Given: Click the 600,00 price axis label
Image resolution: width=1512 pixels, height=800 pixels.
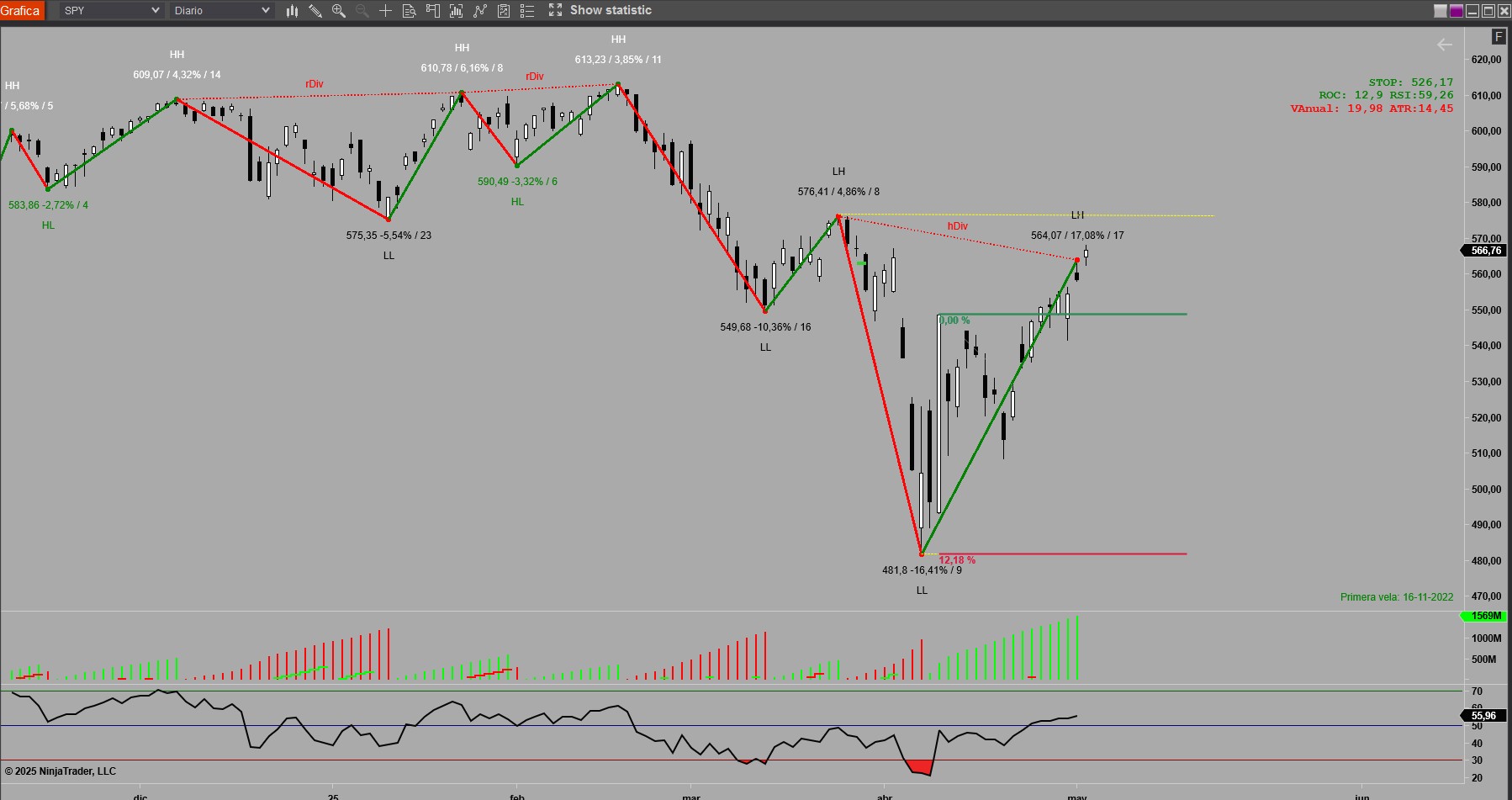Looking at the screenshot, I should tap(1486, 131).
